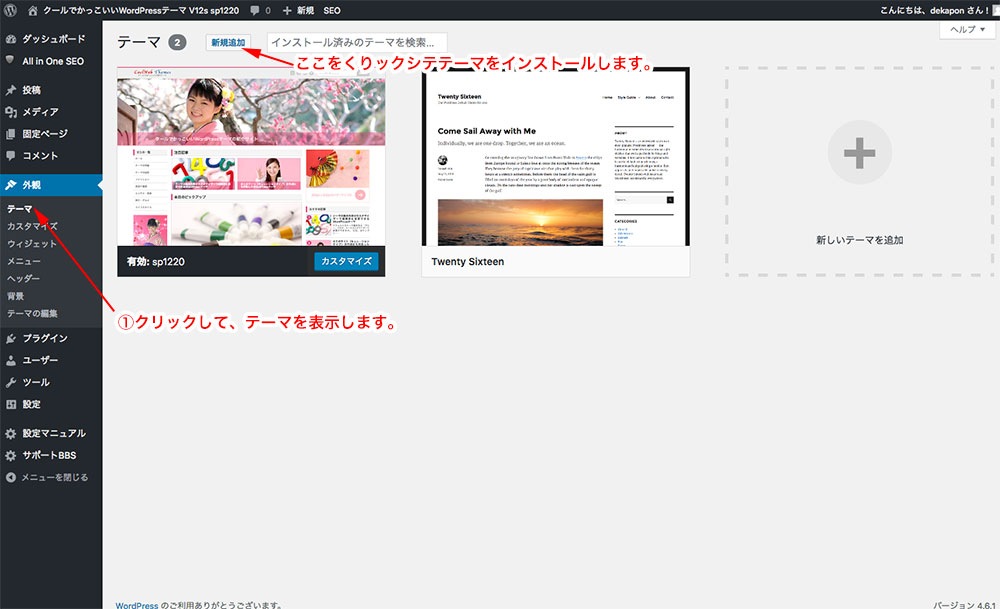Click the large plus icon to add theme
1000x609 pixels.
pos(859,152)
